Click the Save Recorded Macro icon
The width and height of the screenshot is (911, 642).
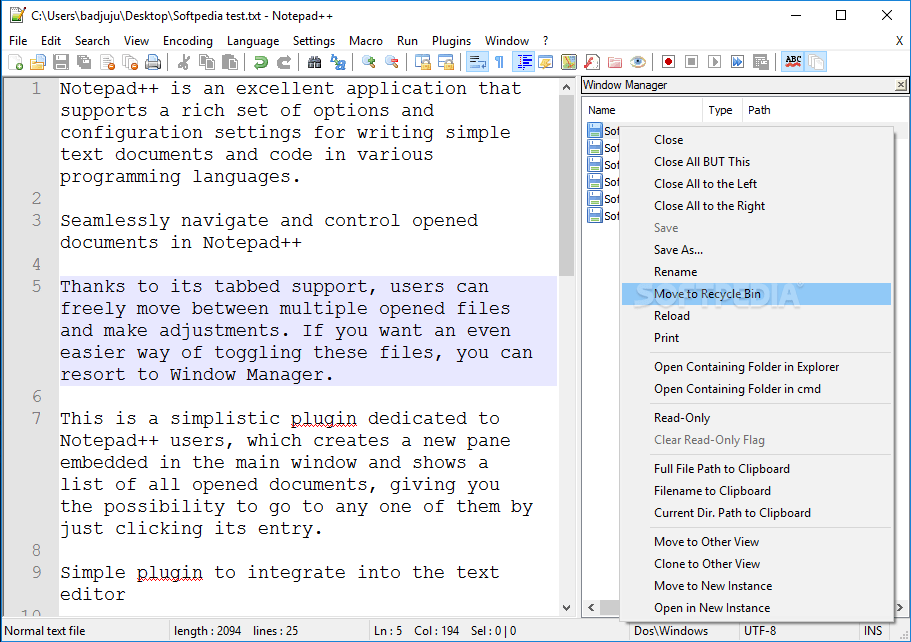pos(761,62)
